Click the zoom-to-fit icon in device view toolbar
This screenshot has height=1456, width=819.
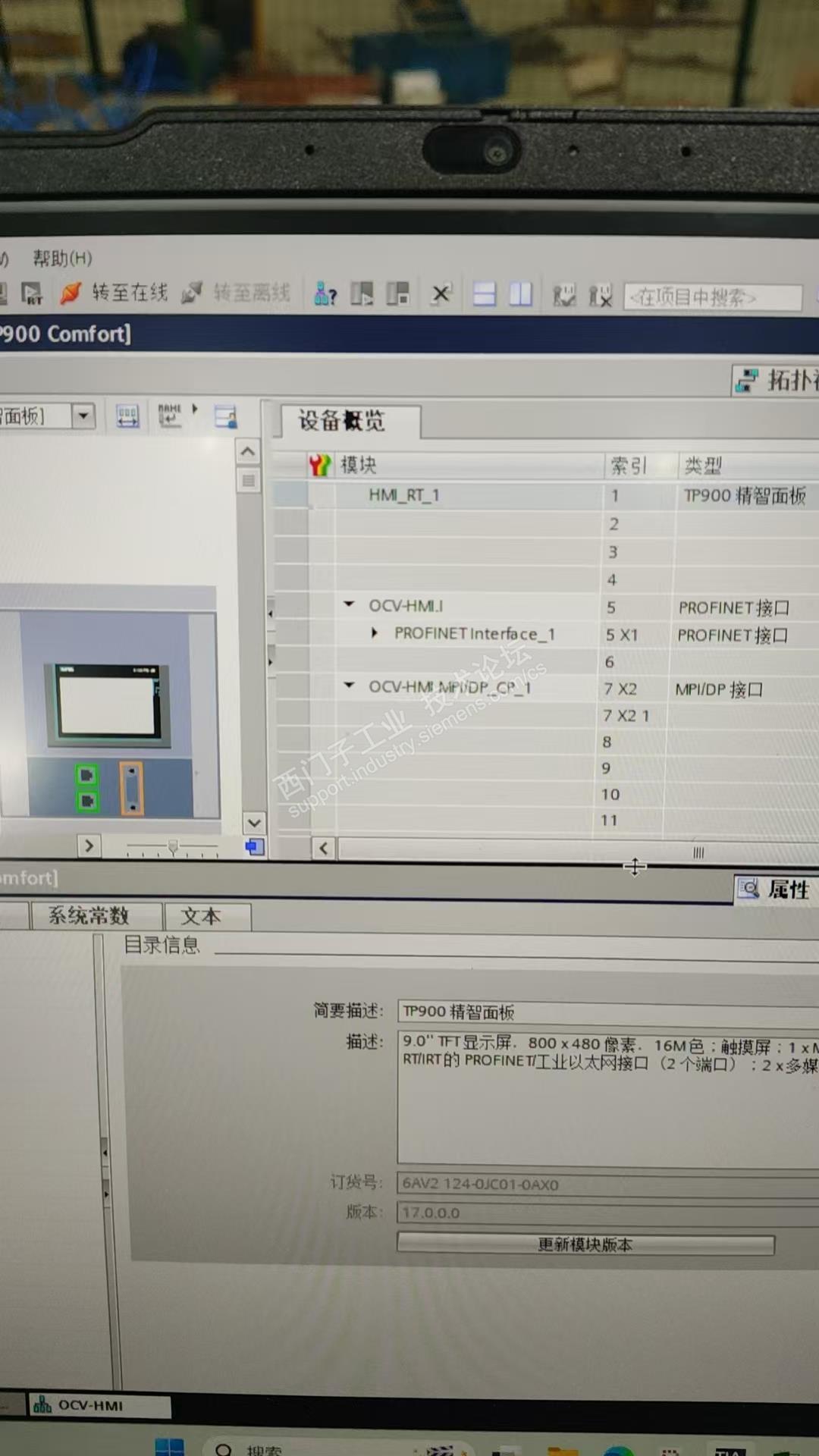pos(127,416)
